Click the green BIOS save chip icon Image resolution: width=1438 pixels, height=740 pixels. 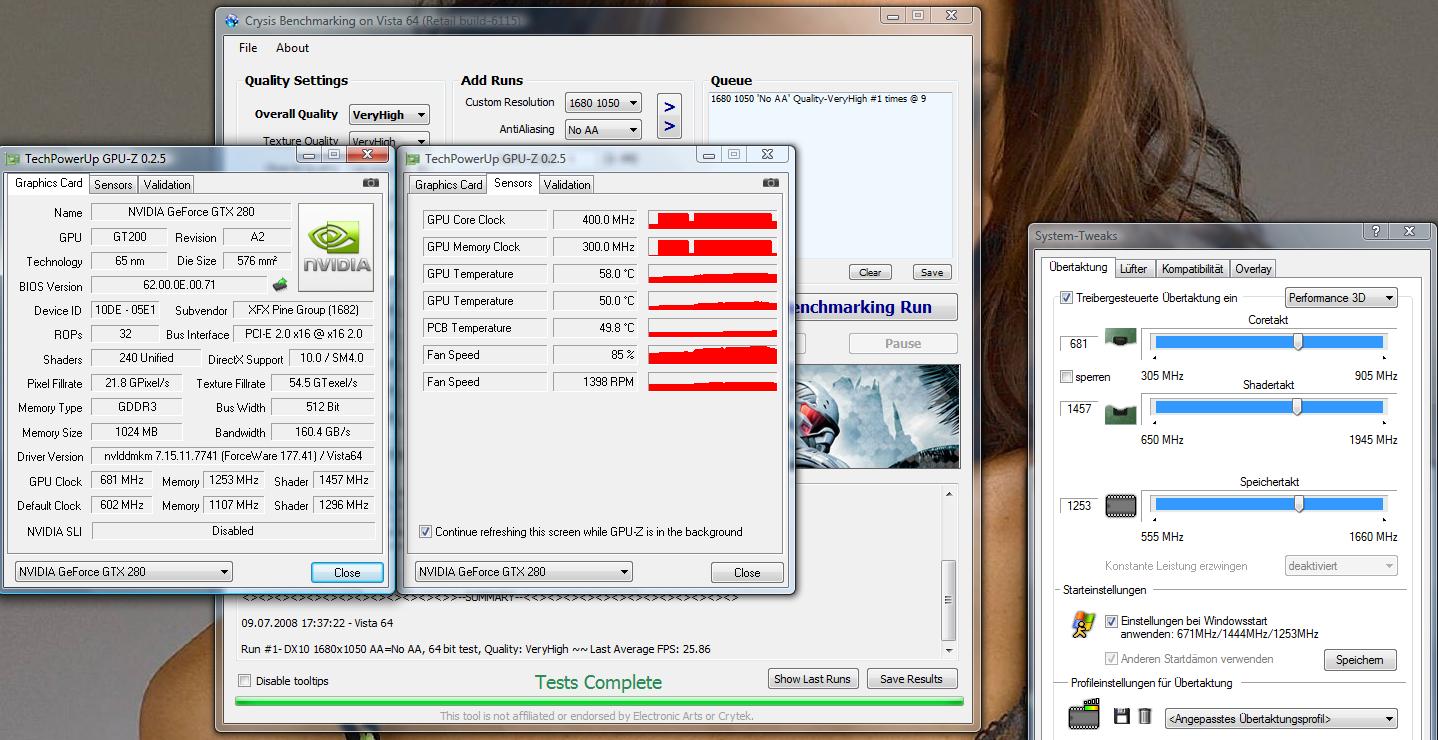pyautogui.click(x=280, y=285)
